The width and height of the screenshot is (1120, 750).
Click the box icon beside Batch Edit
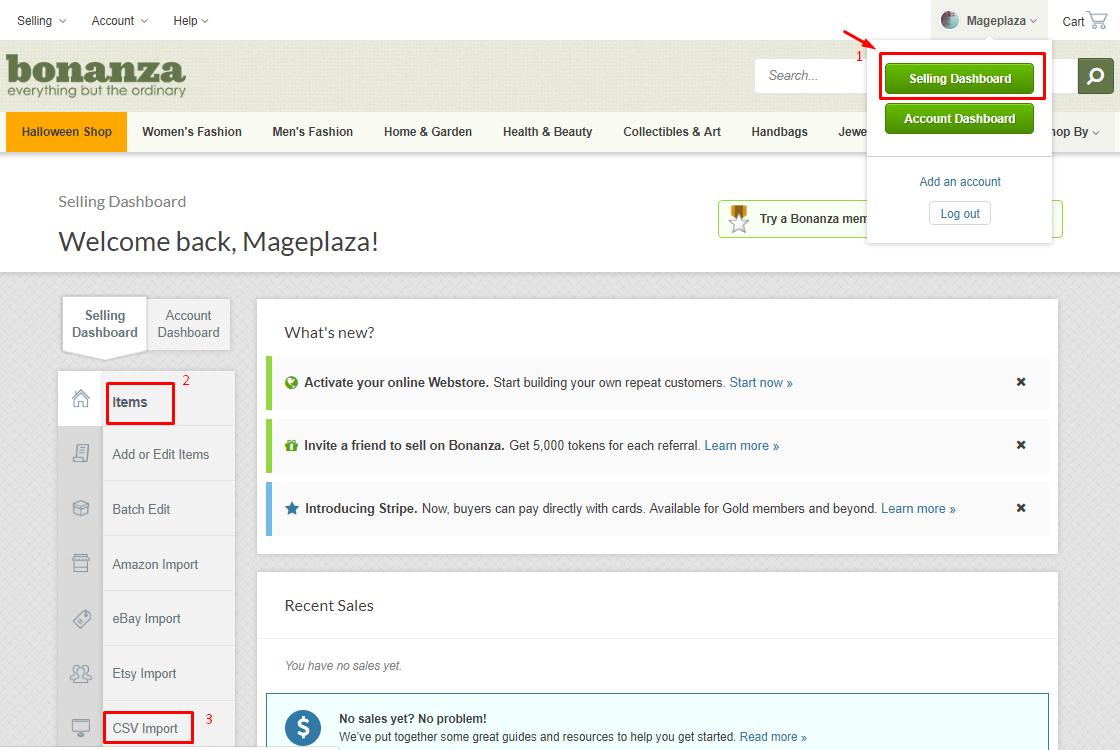coord(81,508)
